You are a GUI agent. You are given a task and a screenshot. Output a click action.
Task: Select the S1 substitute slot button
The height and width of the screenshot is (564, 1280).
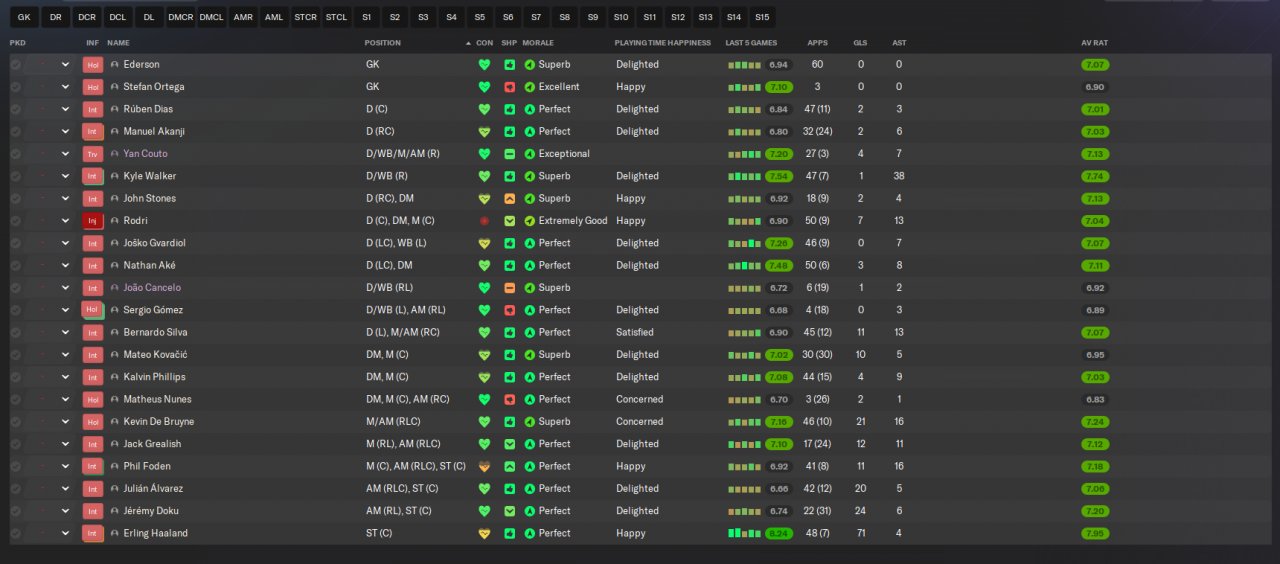click(x=367, y=17)
